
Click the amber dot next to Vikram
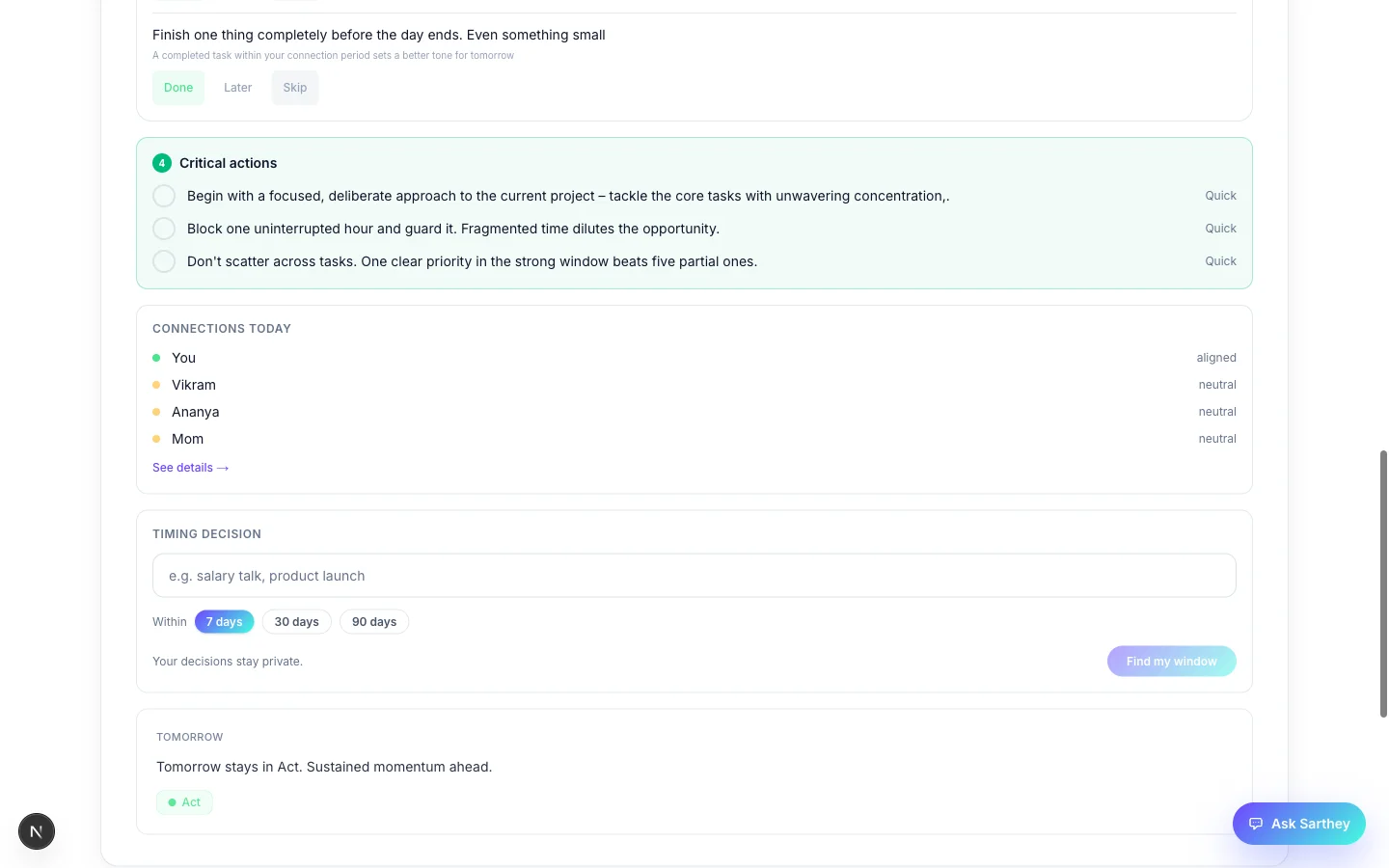click(x=156, y=384)
